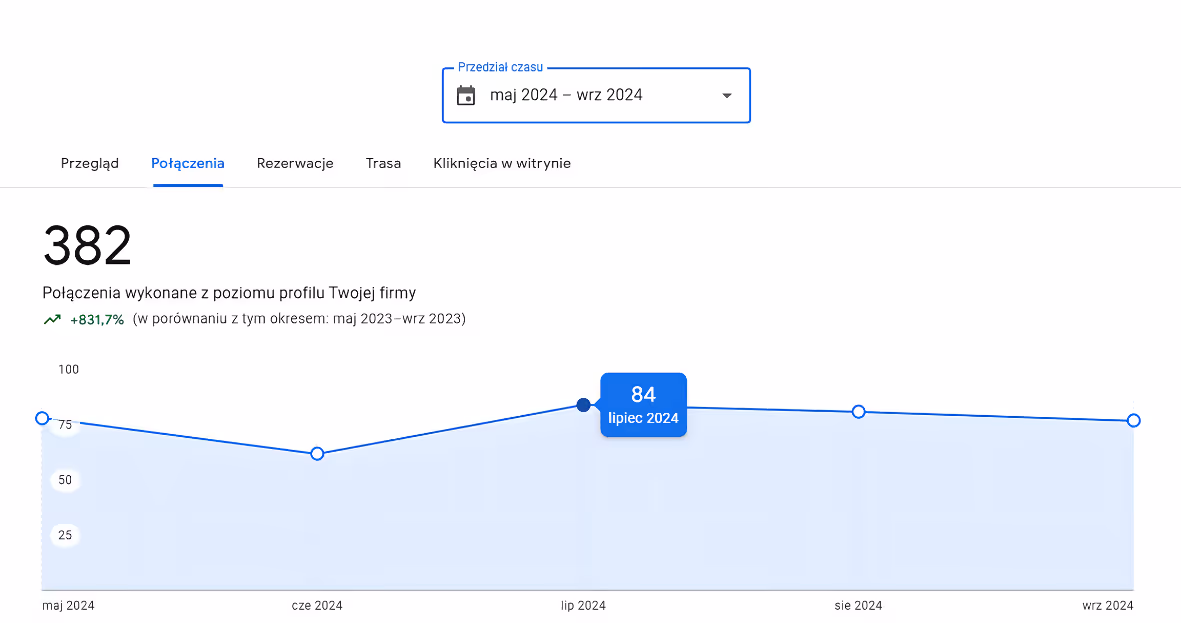Screen dimensions: 1181x623
Task: Switch to the Przegląd tab
Action: pos(90,163)
